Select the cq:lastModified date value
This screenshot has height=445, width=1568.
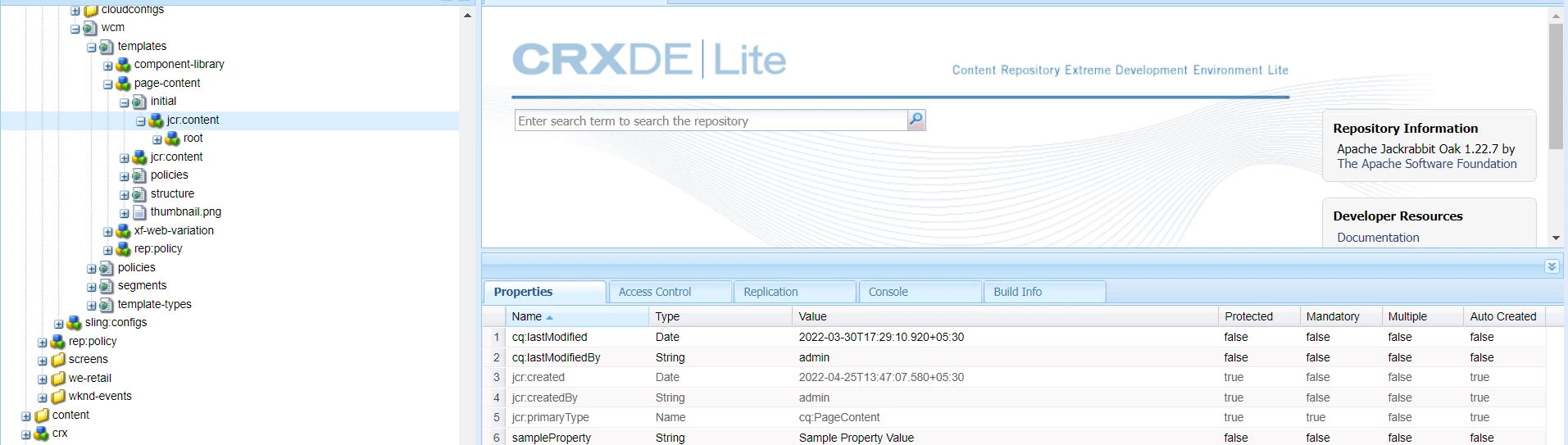tap(881, 337)
